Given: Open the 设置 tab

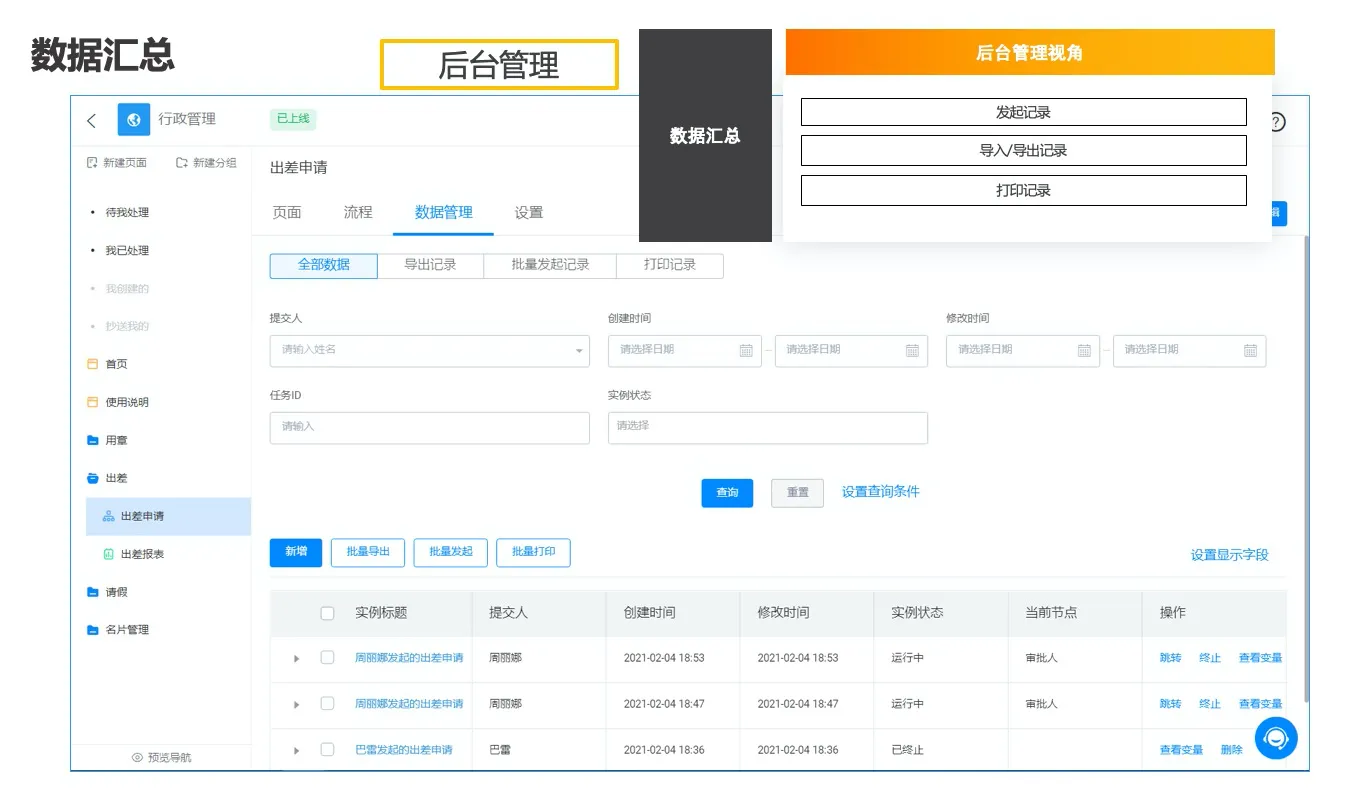Looking at the screenshot, I should click(x=529, y=212).
